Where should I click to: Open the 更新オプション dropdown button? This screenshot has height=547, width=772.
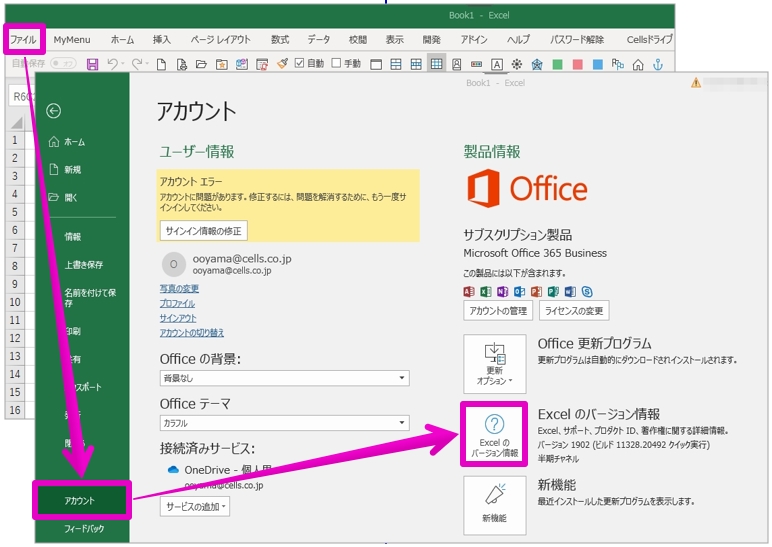click(495, 364)
